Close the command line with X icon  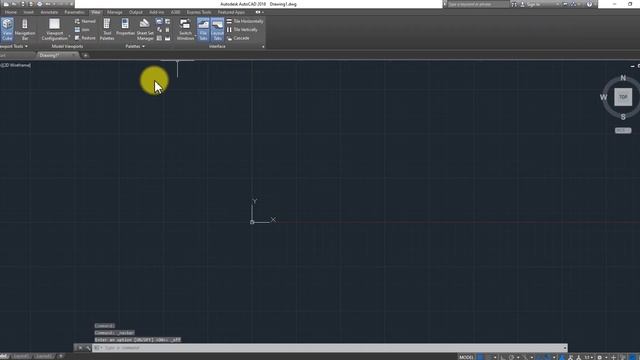point(80,348)
